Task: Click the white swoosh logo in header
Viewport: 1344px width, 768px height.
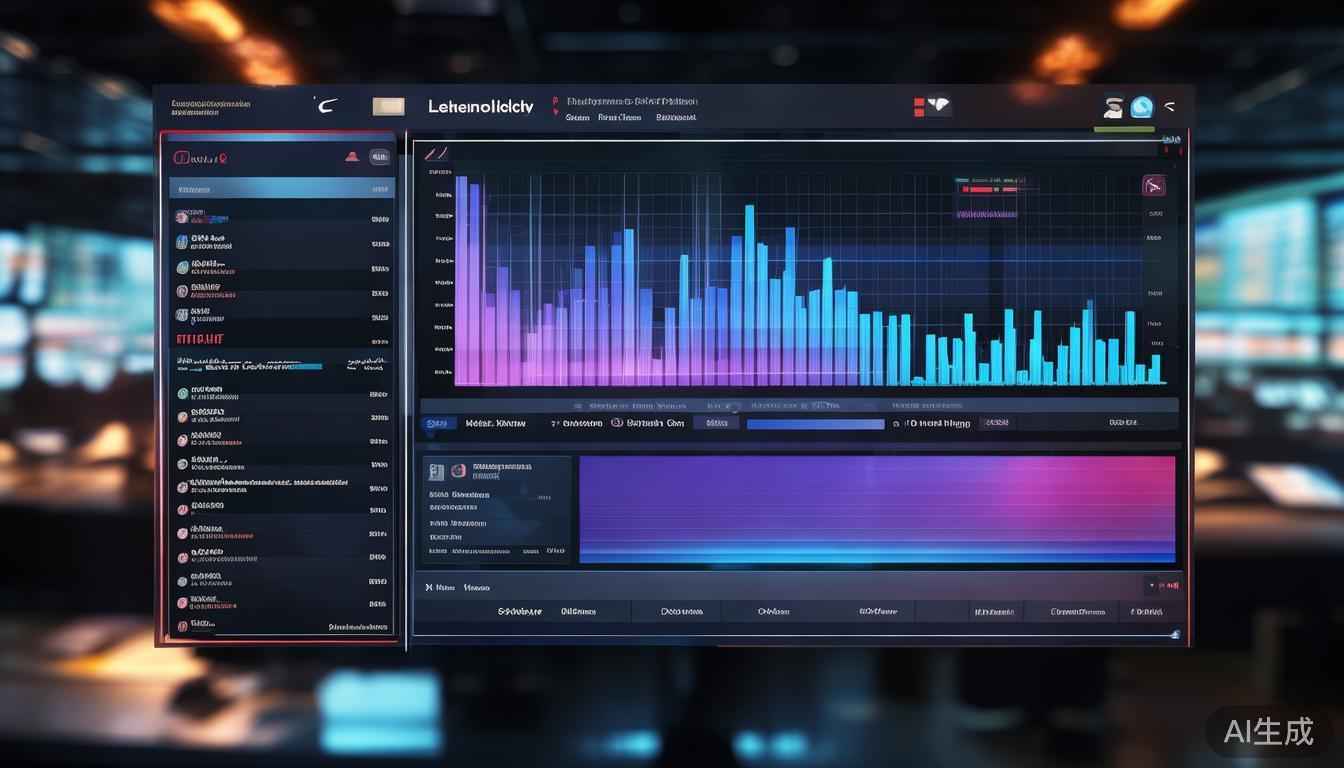Action: (x=326, y=105)
